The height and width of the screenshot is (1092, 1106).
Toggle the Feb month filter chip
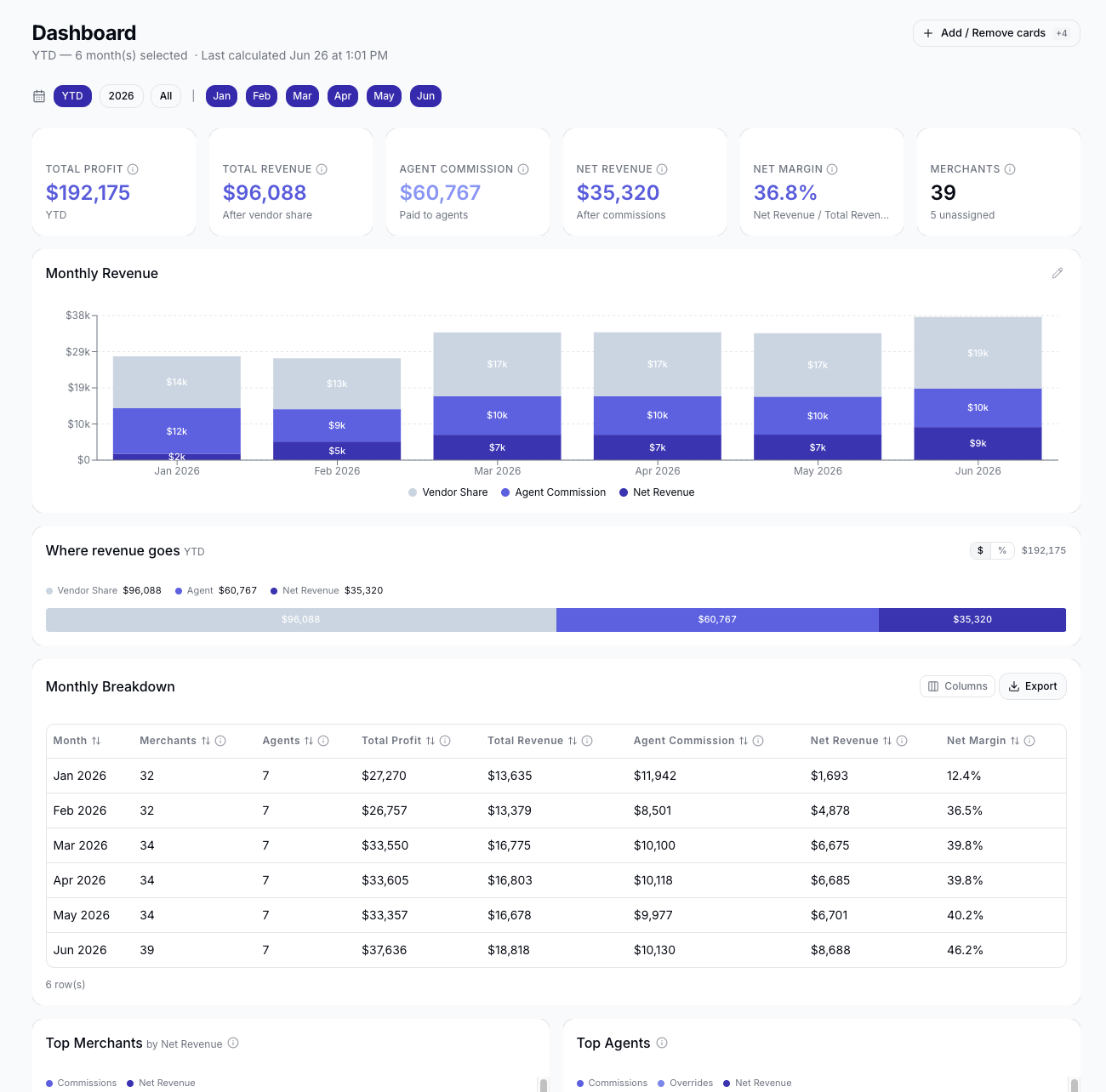coord(262,96)
